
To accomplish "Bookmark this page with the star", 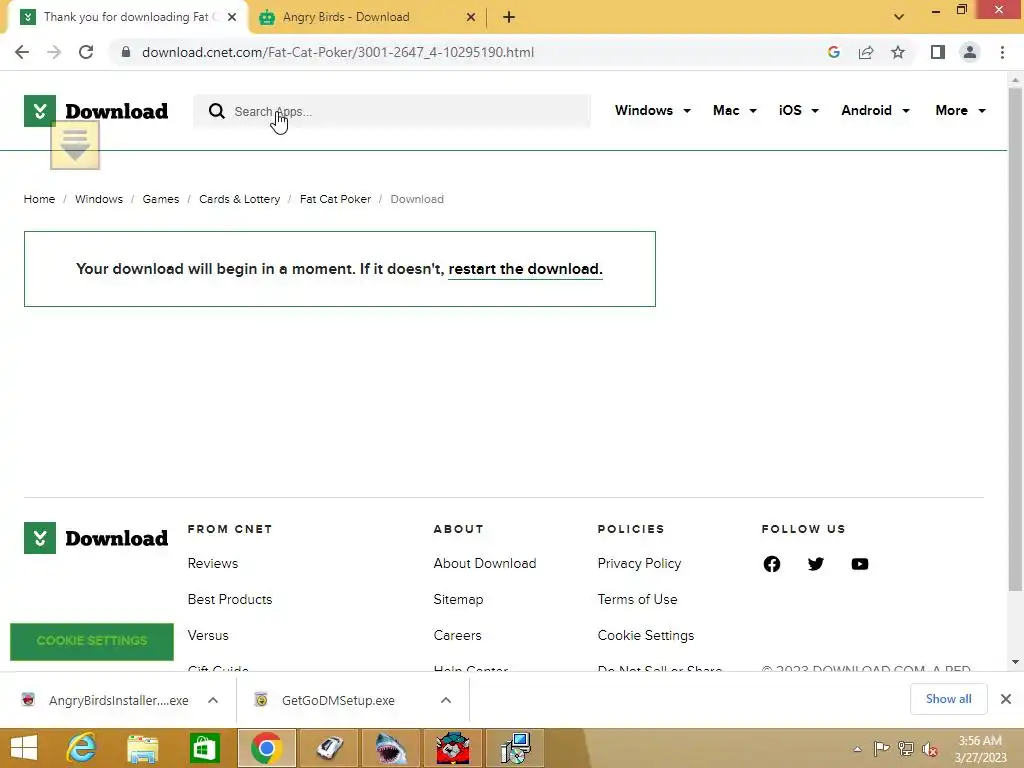I will [898, 52].
